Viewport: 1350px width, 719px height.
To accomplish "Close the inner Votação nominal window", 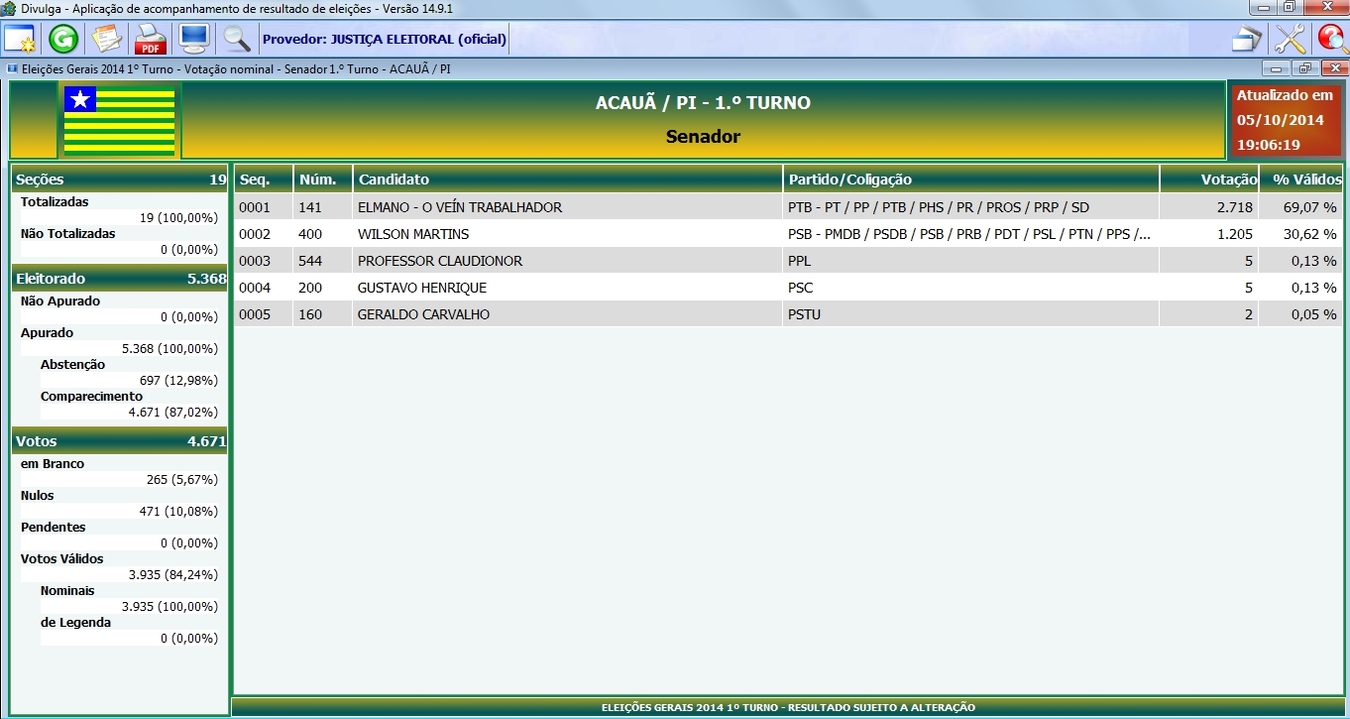I will (x=1334, y=68).
